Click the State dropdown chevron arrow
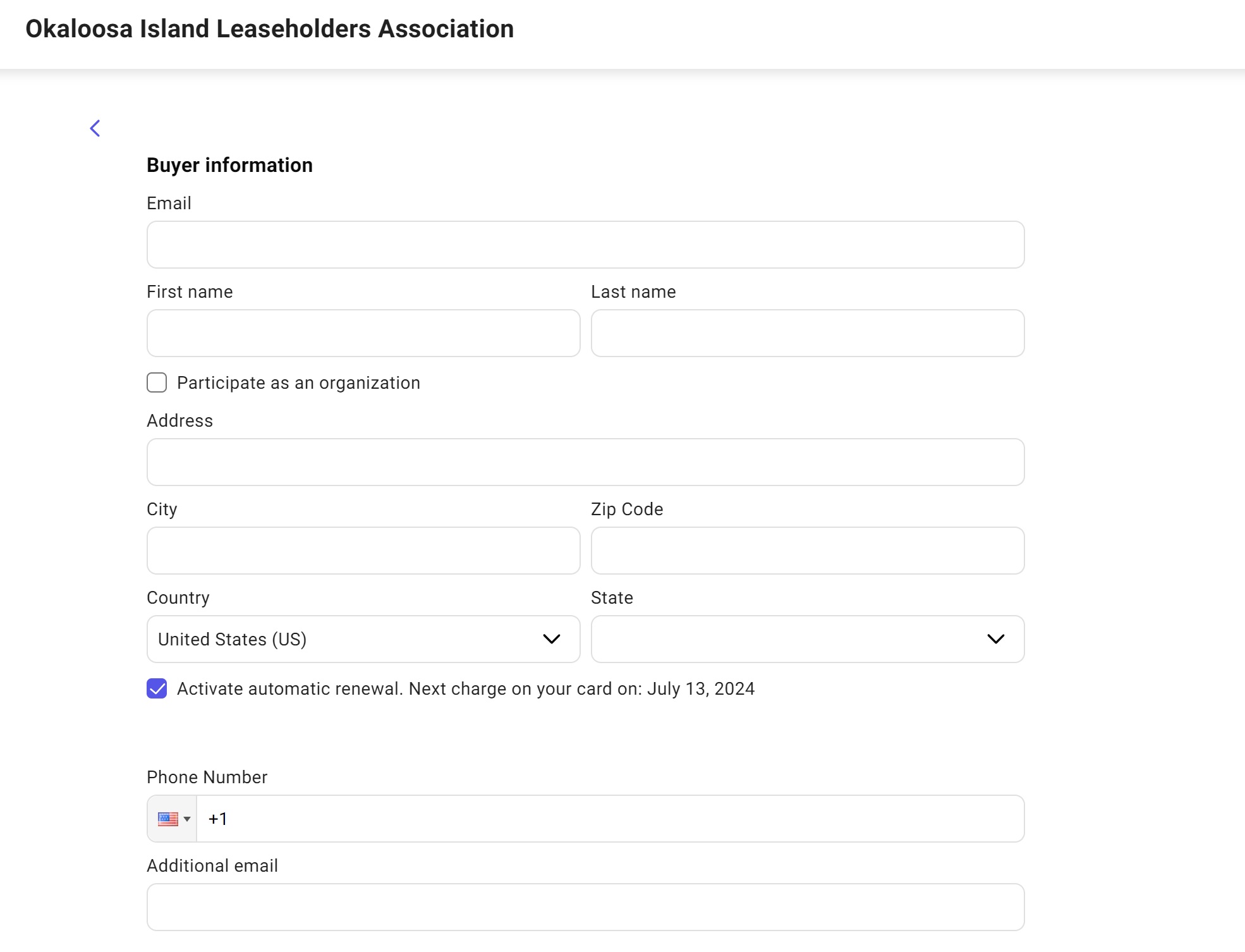 click(x=995, y=639)
